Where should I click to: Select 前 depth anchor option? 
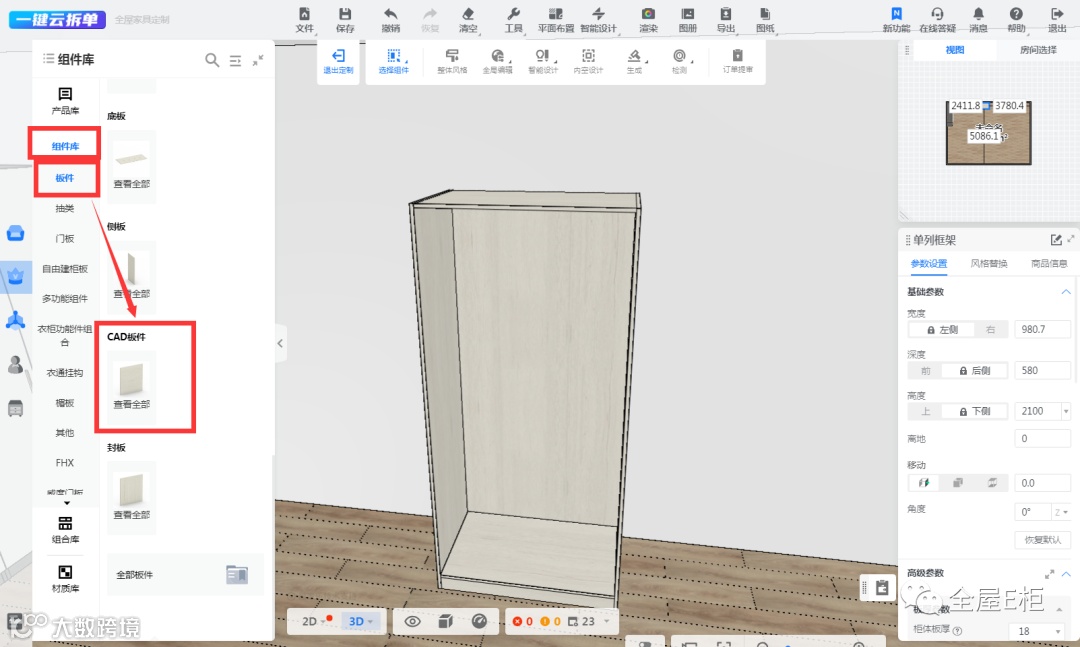point(925,370)
